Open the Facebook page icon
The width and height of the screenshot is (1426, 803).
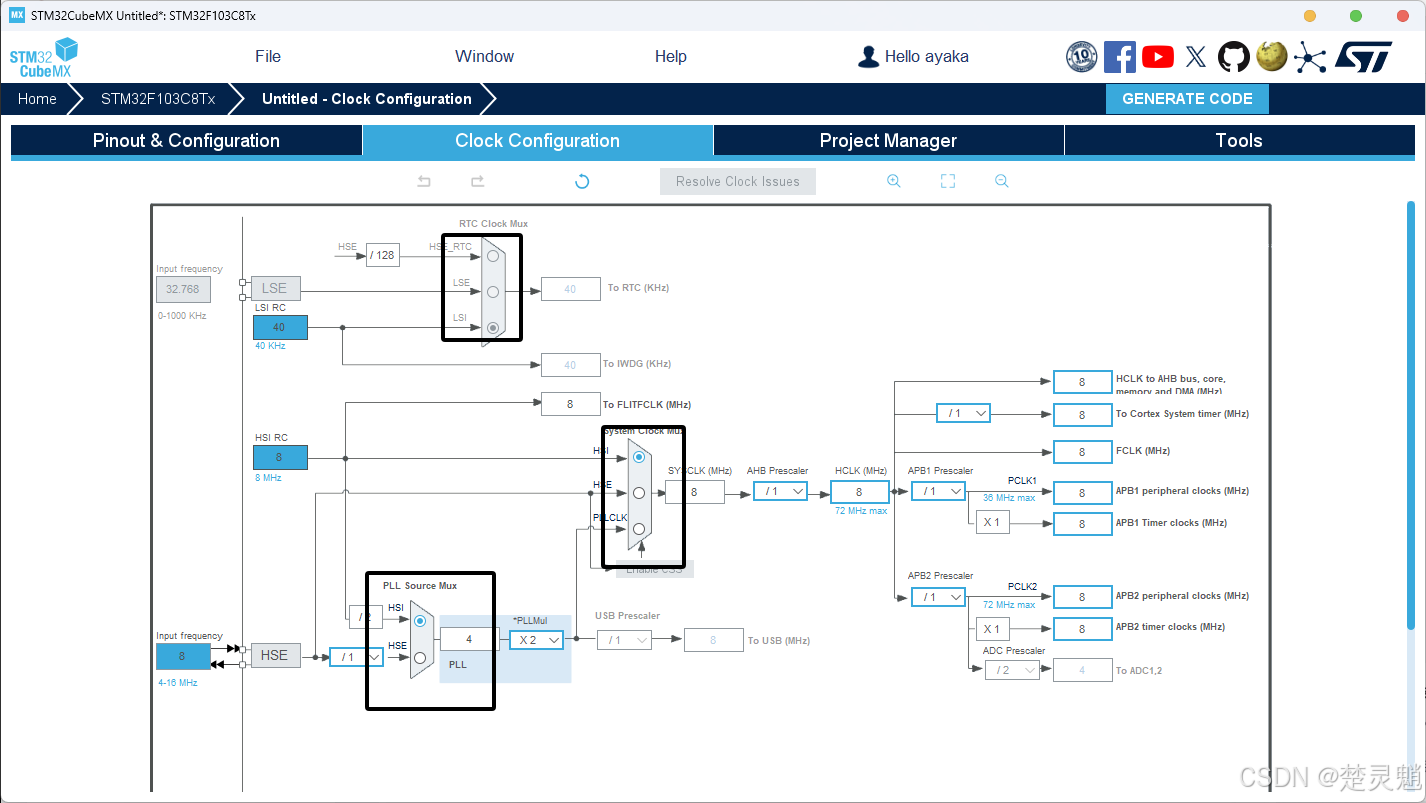(1120, 57)
